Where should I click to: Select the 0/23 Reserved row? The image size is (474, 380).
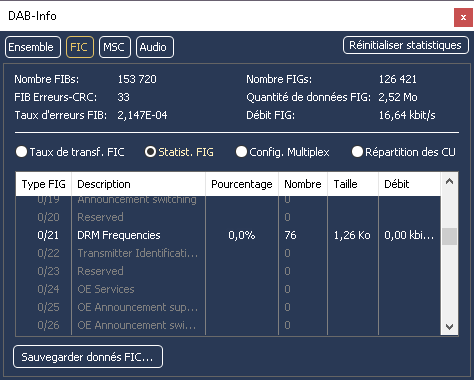point(228,271)
